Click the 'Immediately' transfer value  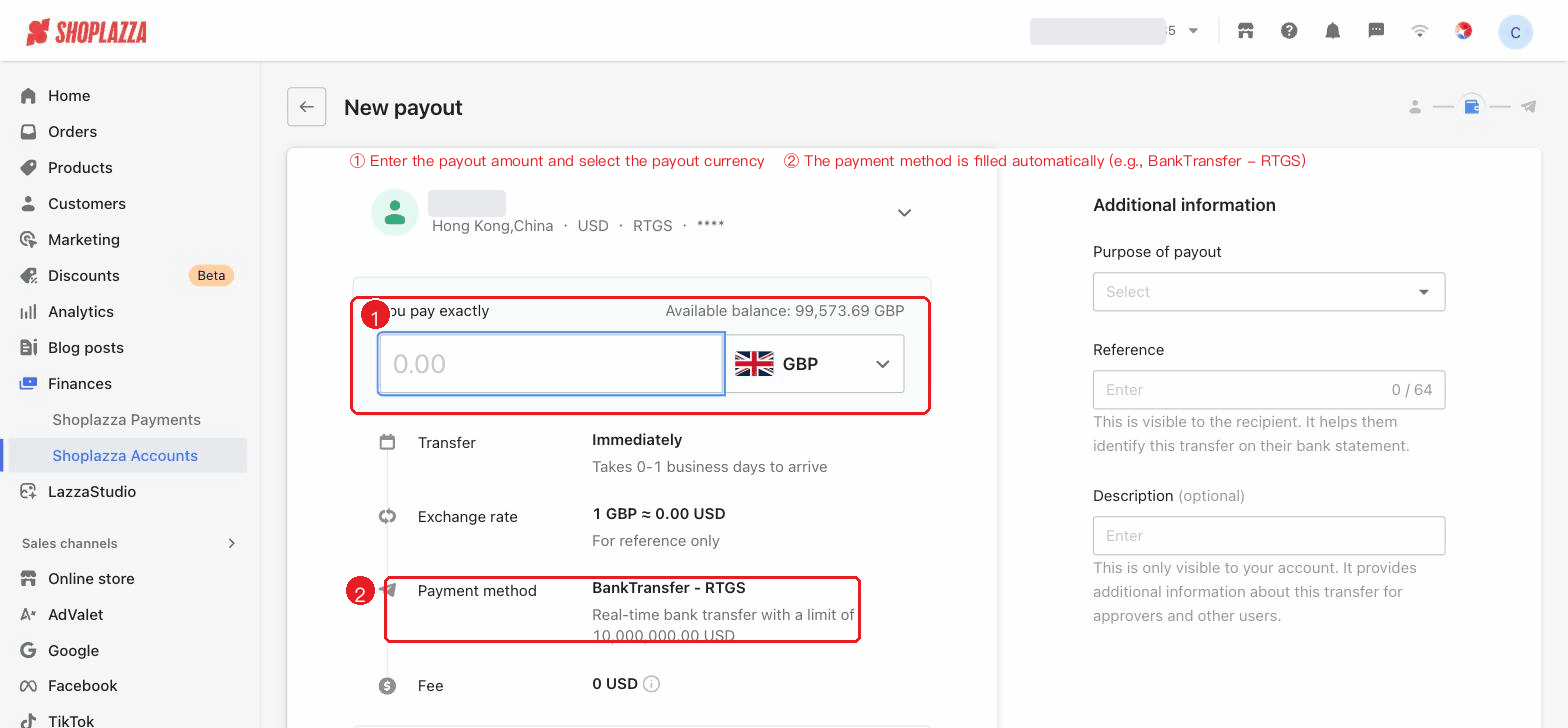coord(637,440)
